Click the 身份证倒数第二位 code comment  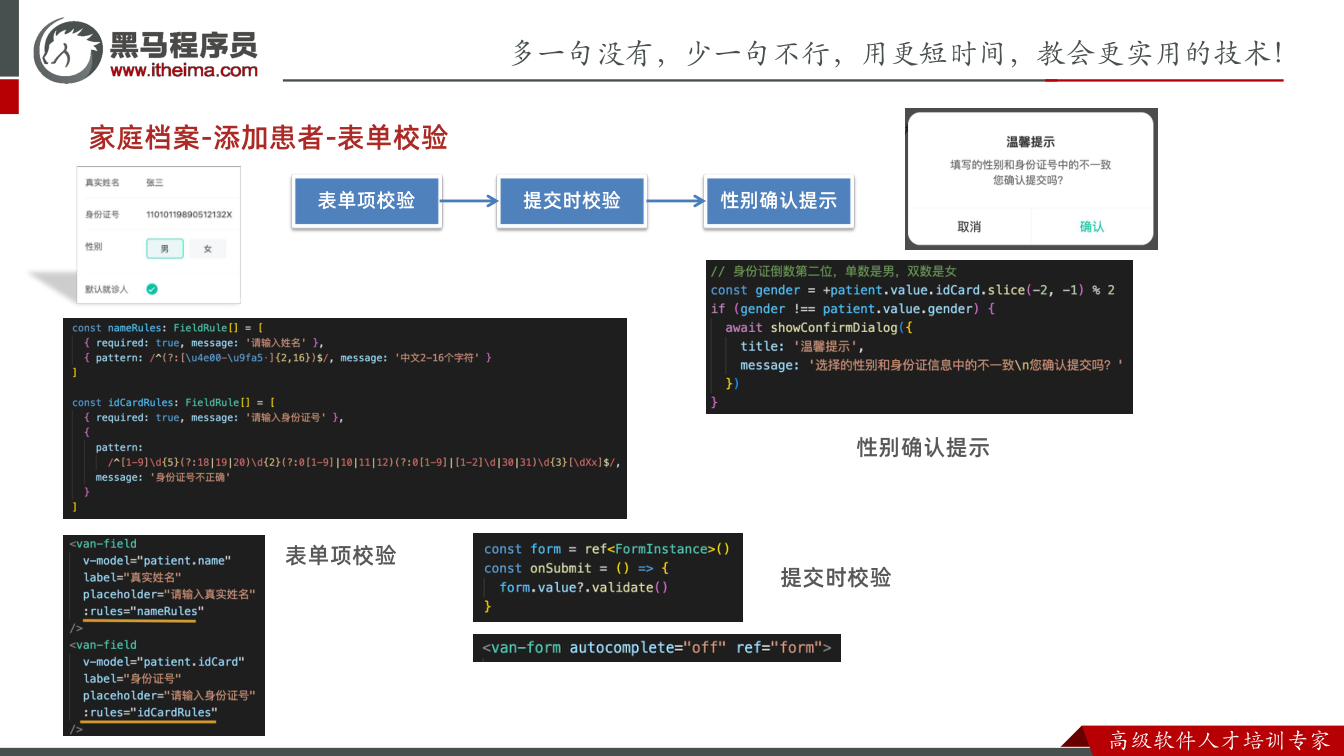pos(834,271)
